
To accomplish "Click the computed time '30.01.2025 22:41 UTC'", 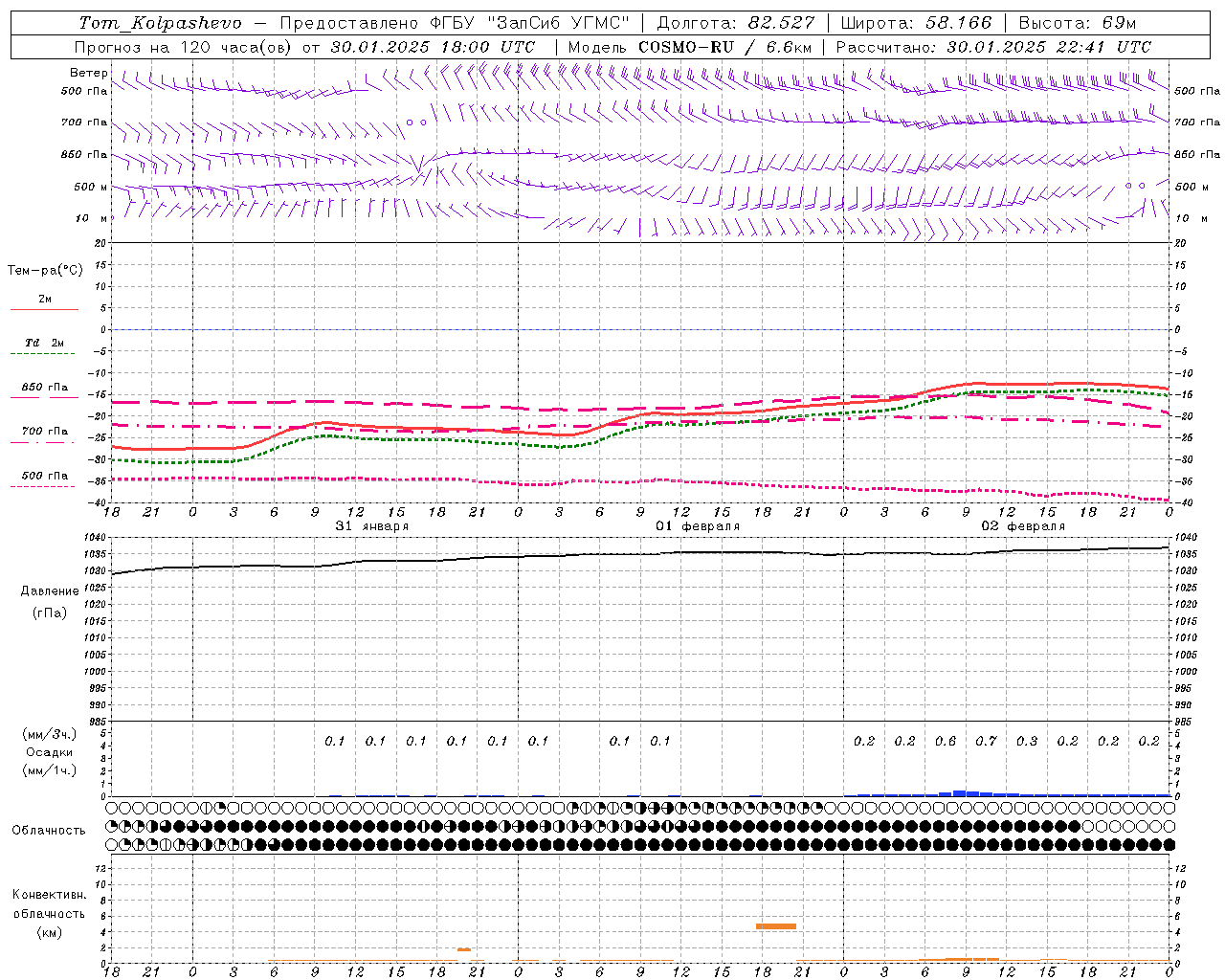I will [x=1049, y=47].
